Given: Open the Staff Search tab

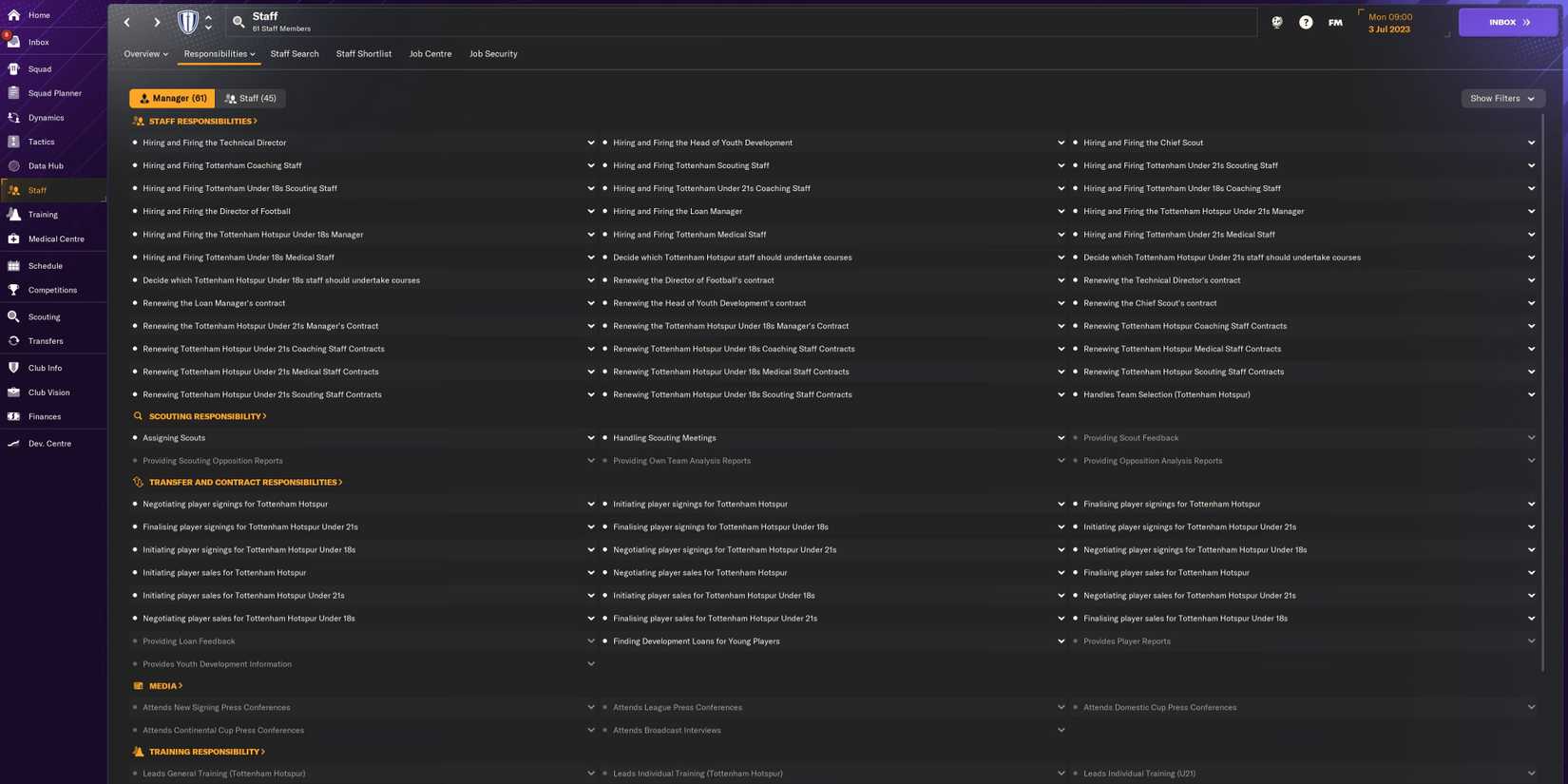Looking at the screenshot, I should click(x=295, y=54).
